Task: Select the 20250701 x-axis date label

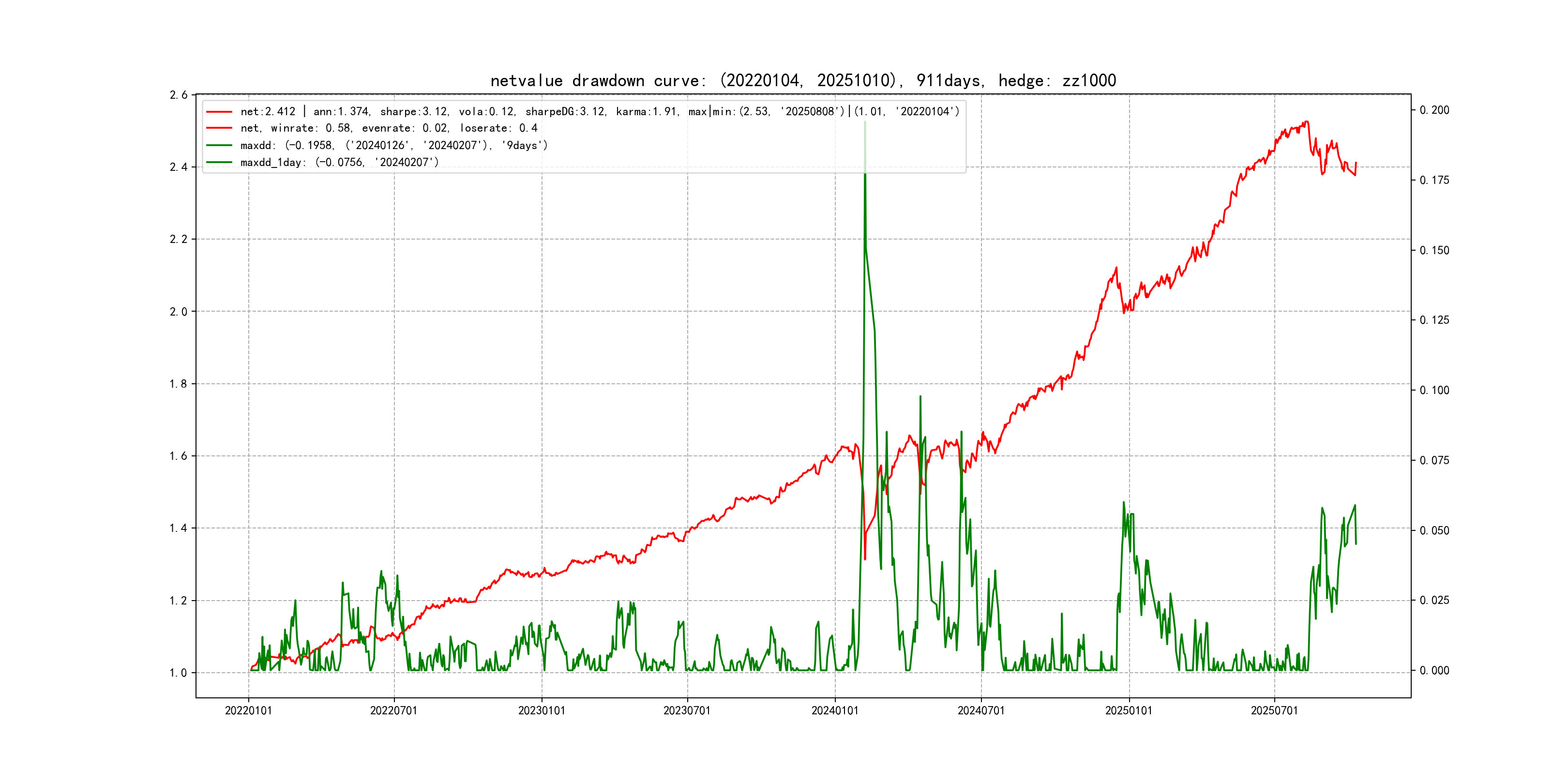Action: tap(1275, 710)
